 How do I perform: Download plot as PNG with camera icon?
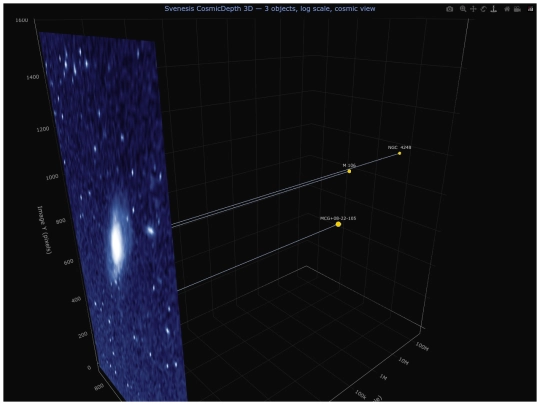coord(449,9)
